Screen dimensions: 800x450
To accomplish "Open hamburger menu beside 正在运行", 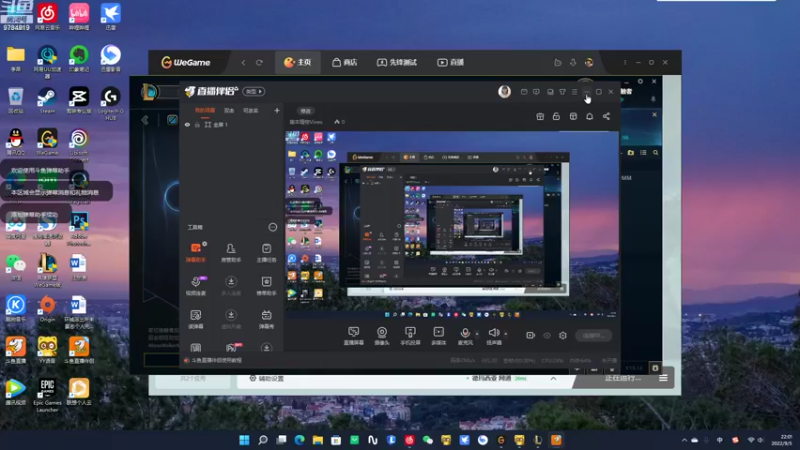I will (x=663, y=378).
